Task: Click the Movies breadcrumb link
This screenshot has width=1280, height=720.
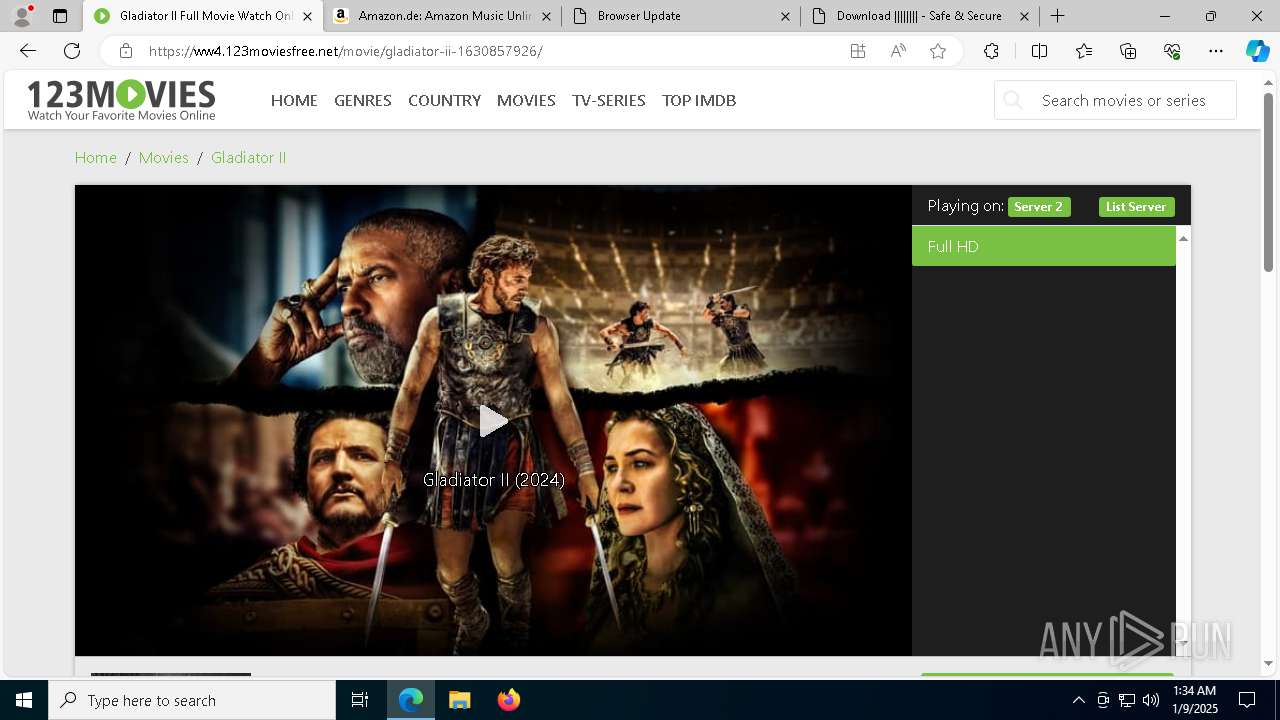Action: (x=164, y=157)
